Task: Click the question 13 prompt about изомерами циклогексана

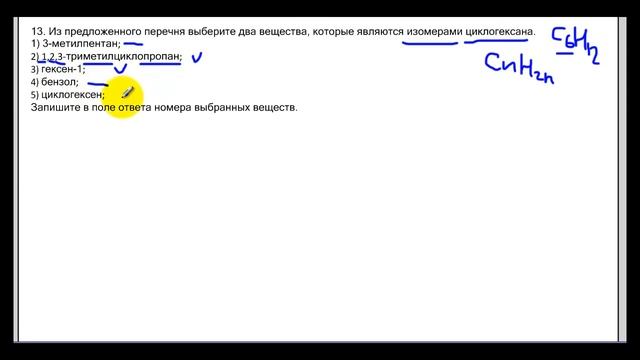Action: (283, 31)
